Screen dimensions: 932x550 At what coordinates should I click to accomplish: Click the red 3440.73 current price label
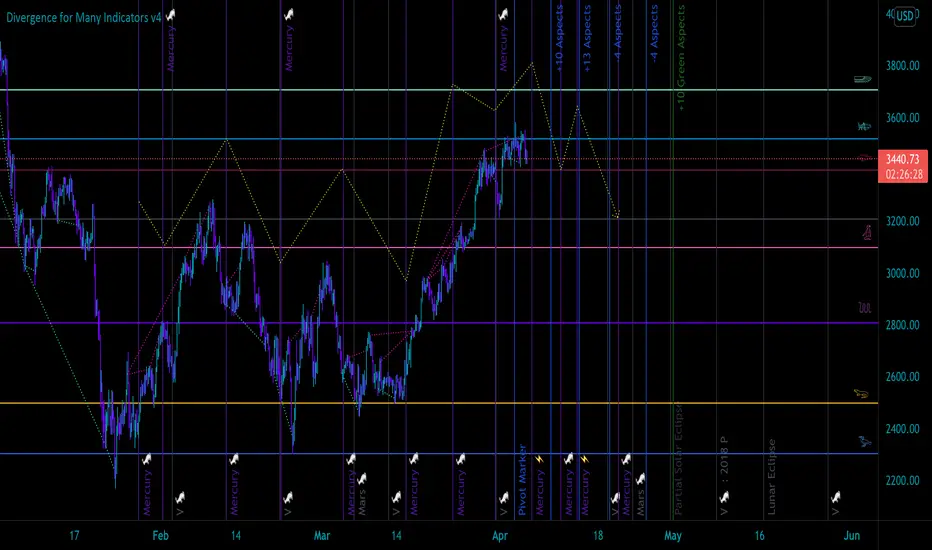point(902,159)
